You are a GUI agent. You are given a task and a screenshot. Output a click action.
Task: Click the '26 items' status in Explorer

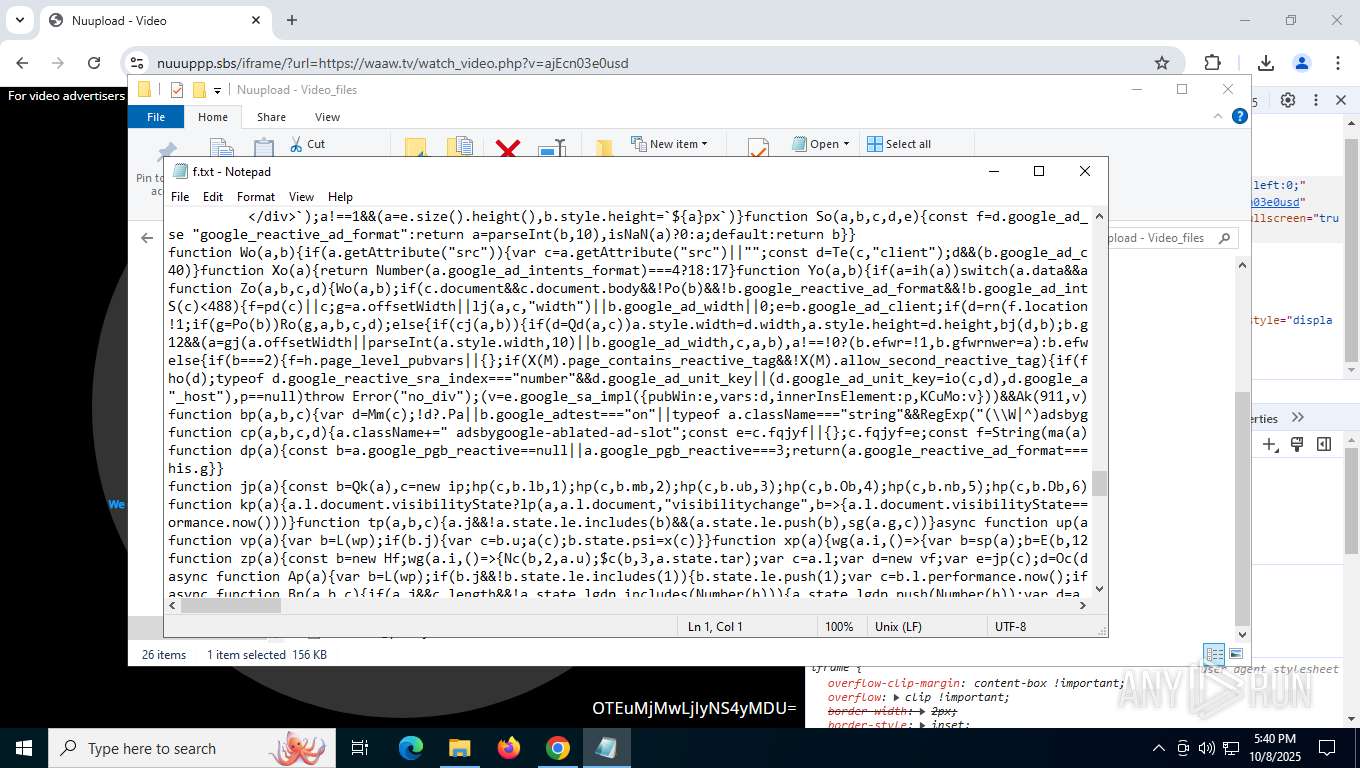click(164, 655)
